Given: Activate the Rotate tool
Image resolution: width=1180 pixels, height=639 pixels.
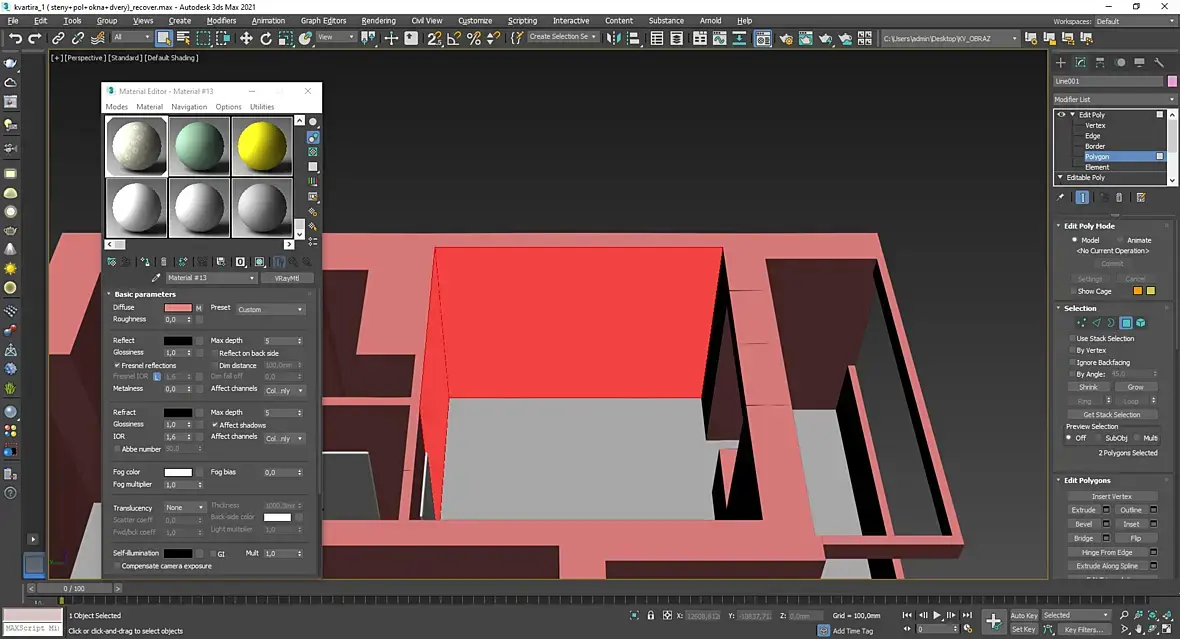Looking at the screenshot, I should [x=266, y=38].
